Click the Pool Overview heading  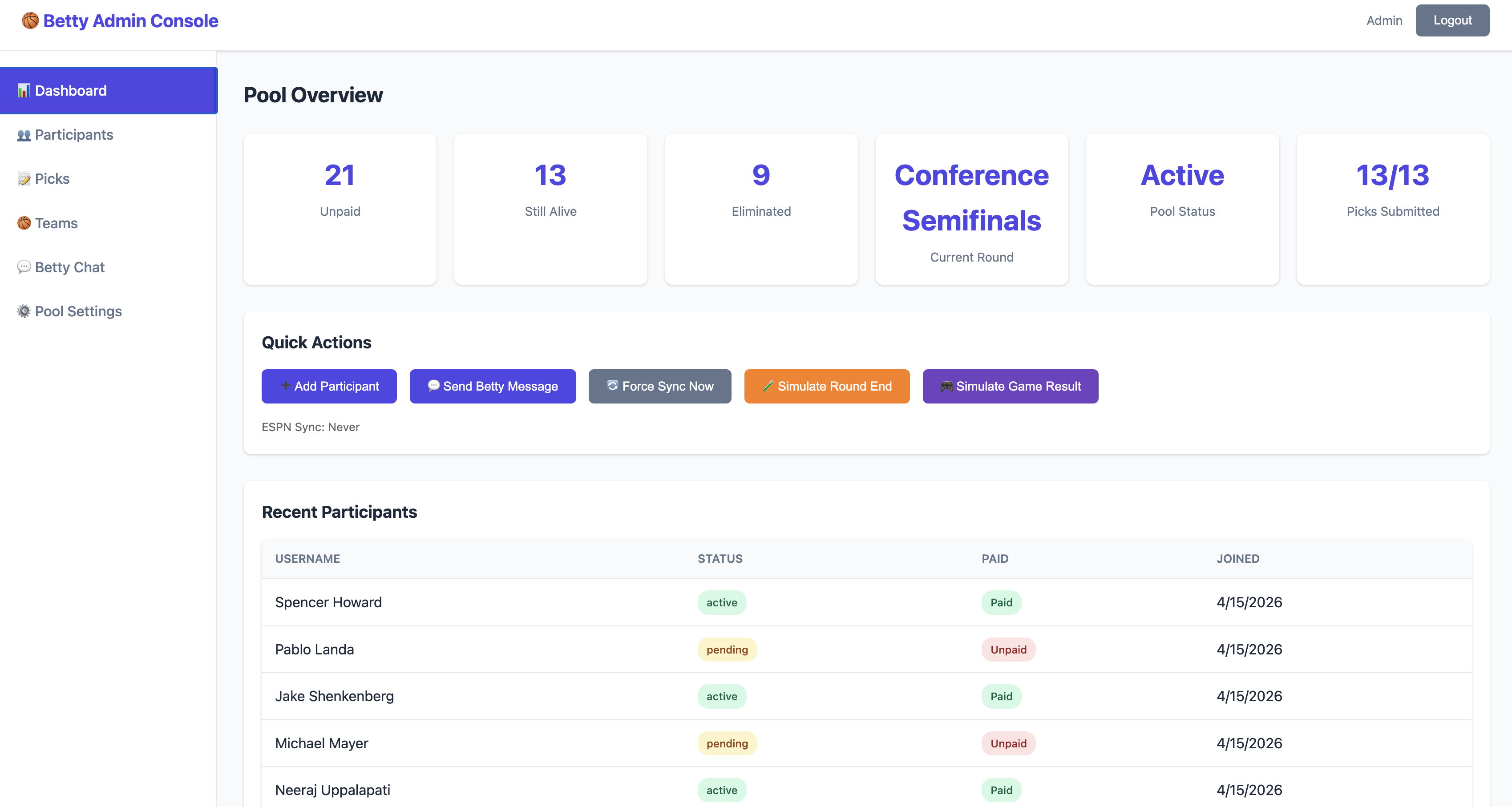pos(313,95)
